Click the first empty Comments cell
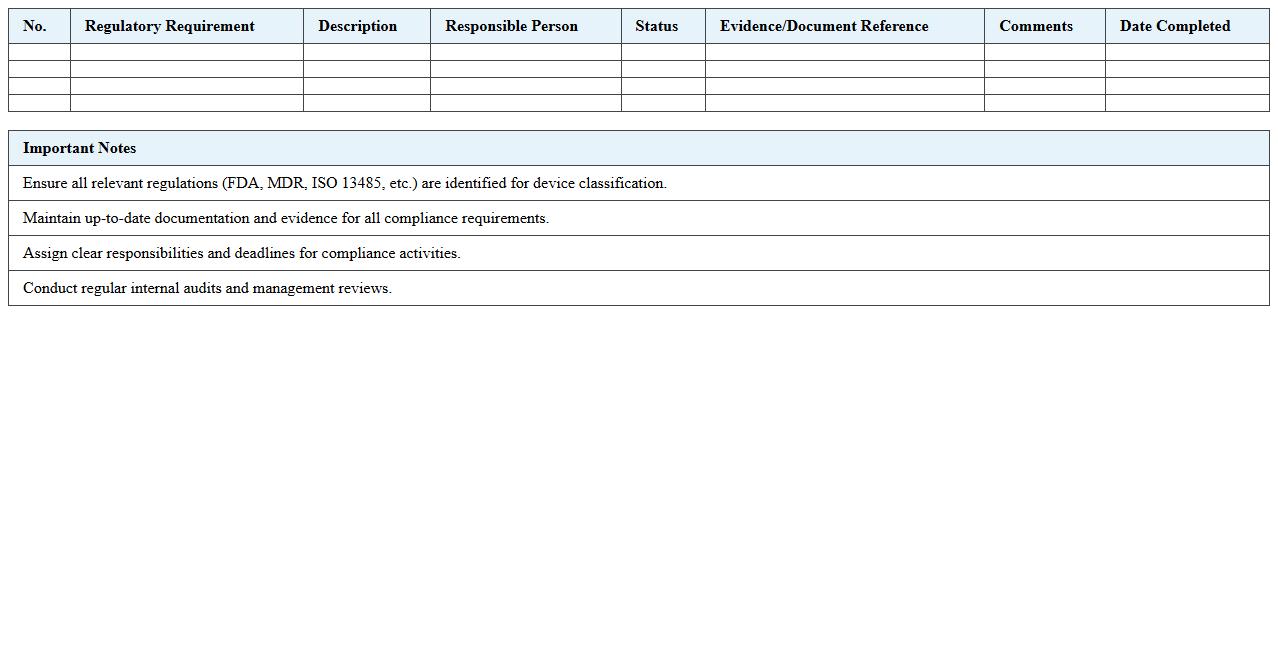 (1044, 51)
